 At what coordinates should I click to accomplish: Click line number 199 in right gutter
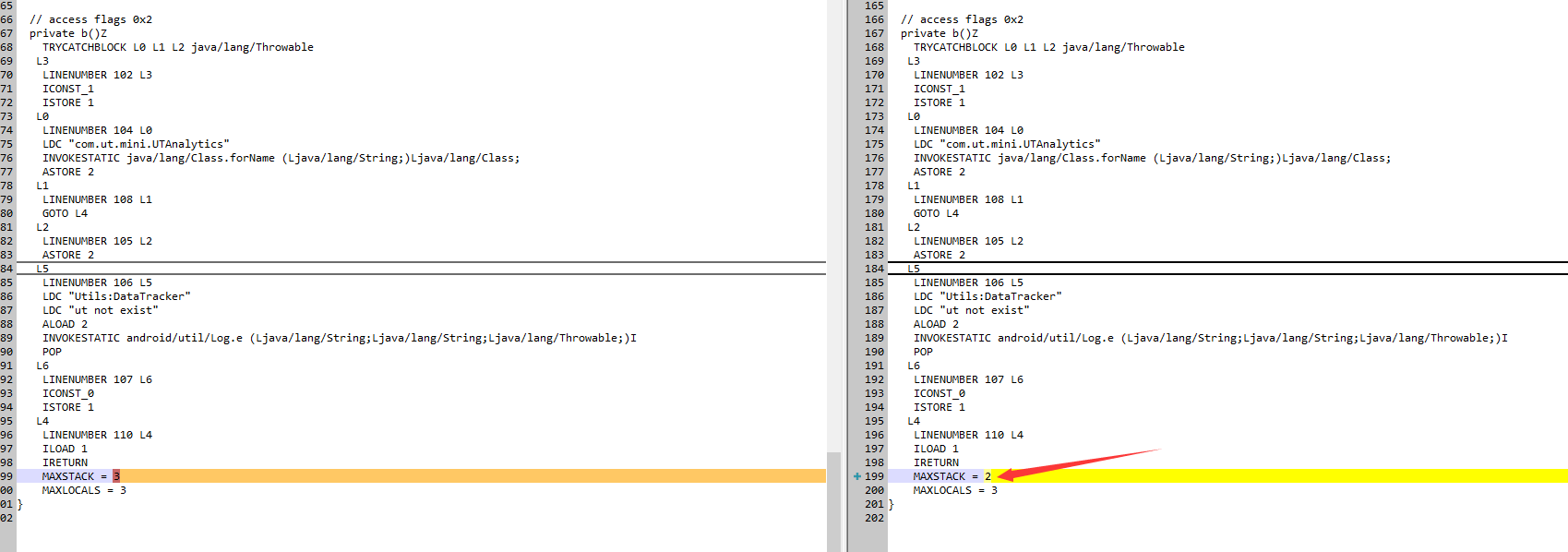(x=874, y=476)
